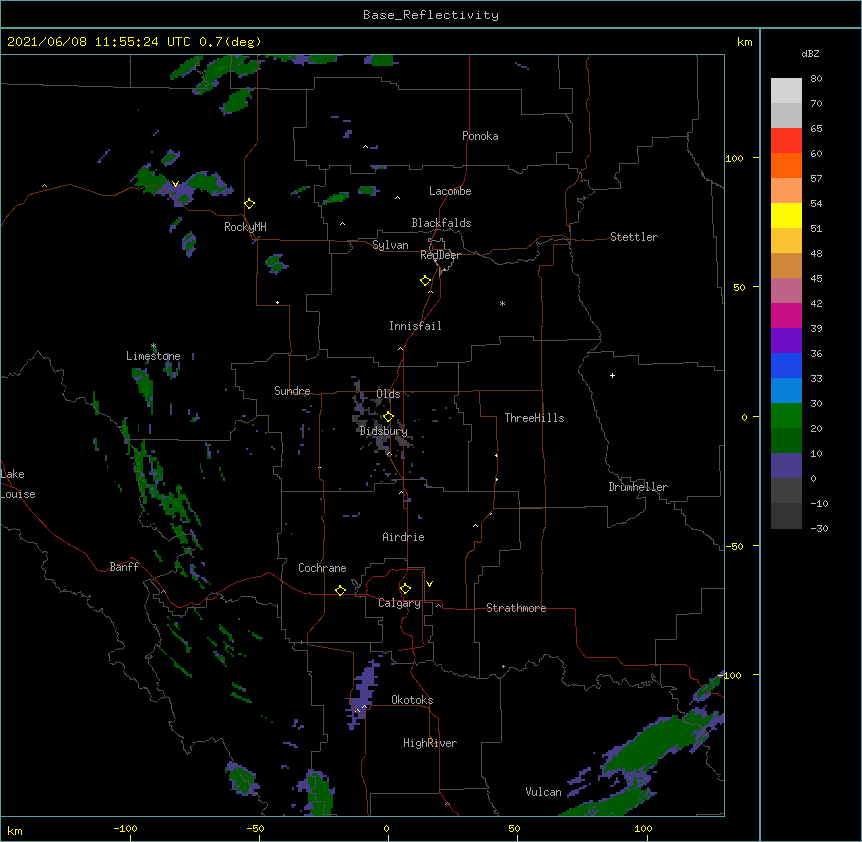Pick the blue 33-36 dBZ legend swatch
This screenshot has width=862, height=842.
point(786,366)
